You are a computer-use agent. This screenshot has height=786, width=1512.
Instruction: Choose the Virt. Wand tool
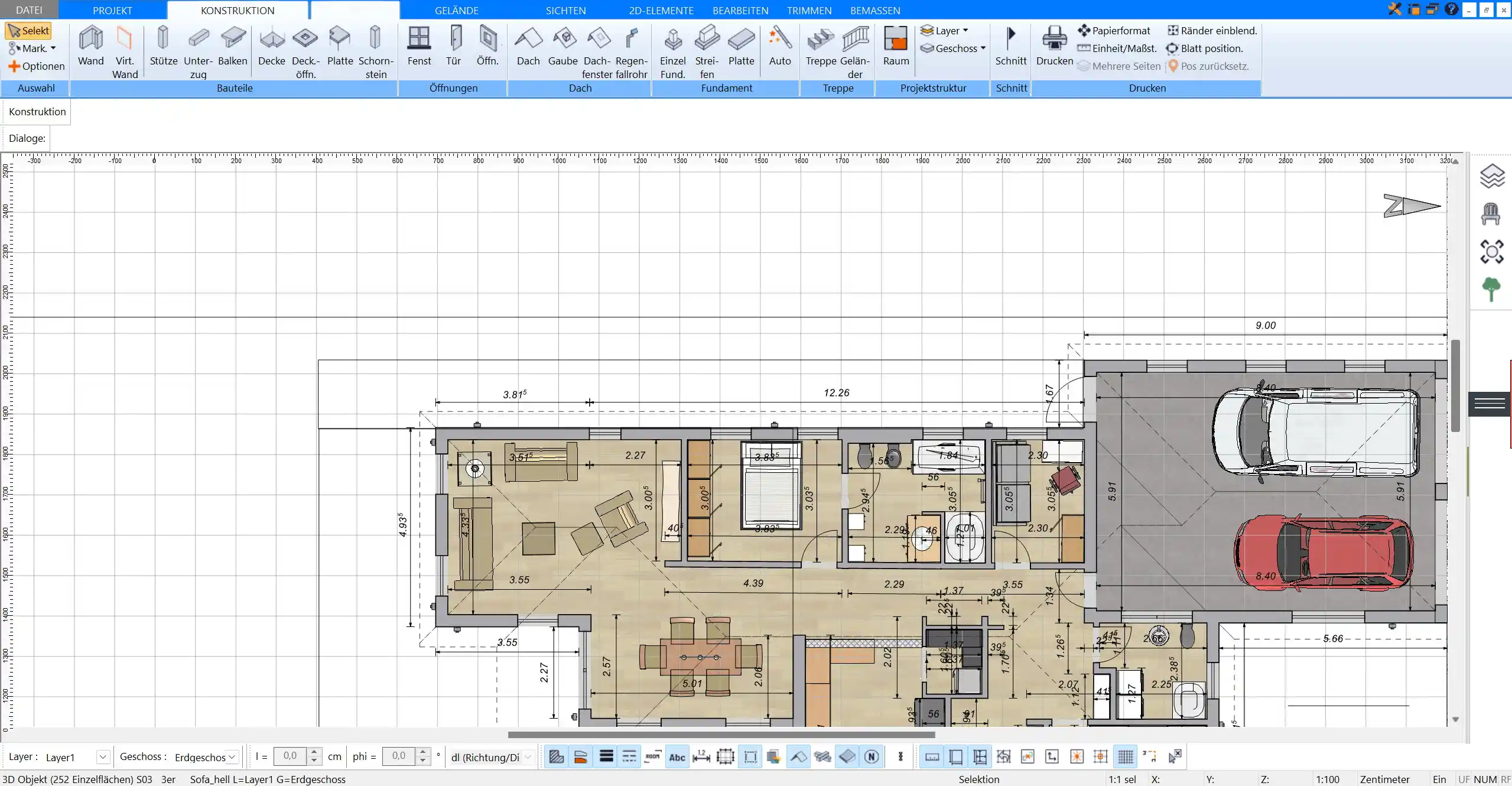click(125, 52)
